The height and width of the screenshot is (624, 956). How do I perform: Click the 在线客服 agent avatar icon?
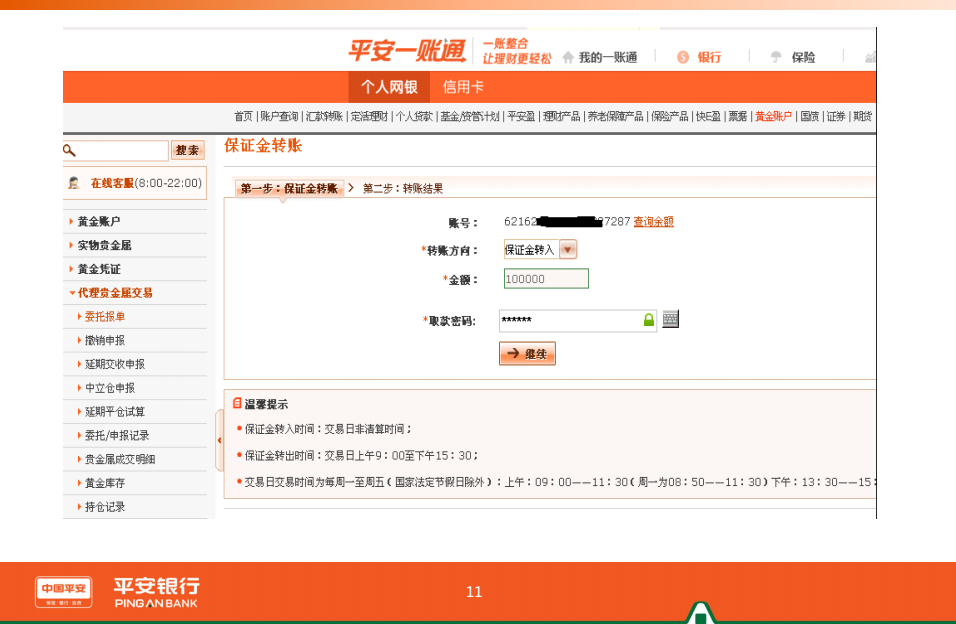tap(74, 183)
